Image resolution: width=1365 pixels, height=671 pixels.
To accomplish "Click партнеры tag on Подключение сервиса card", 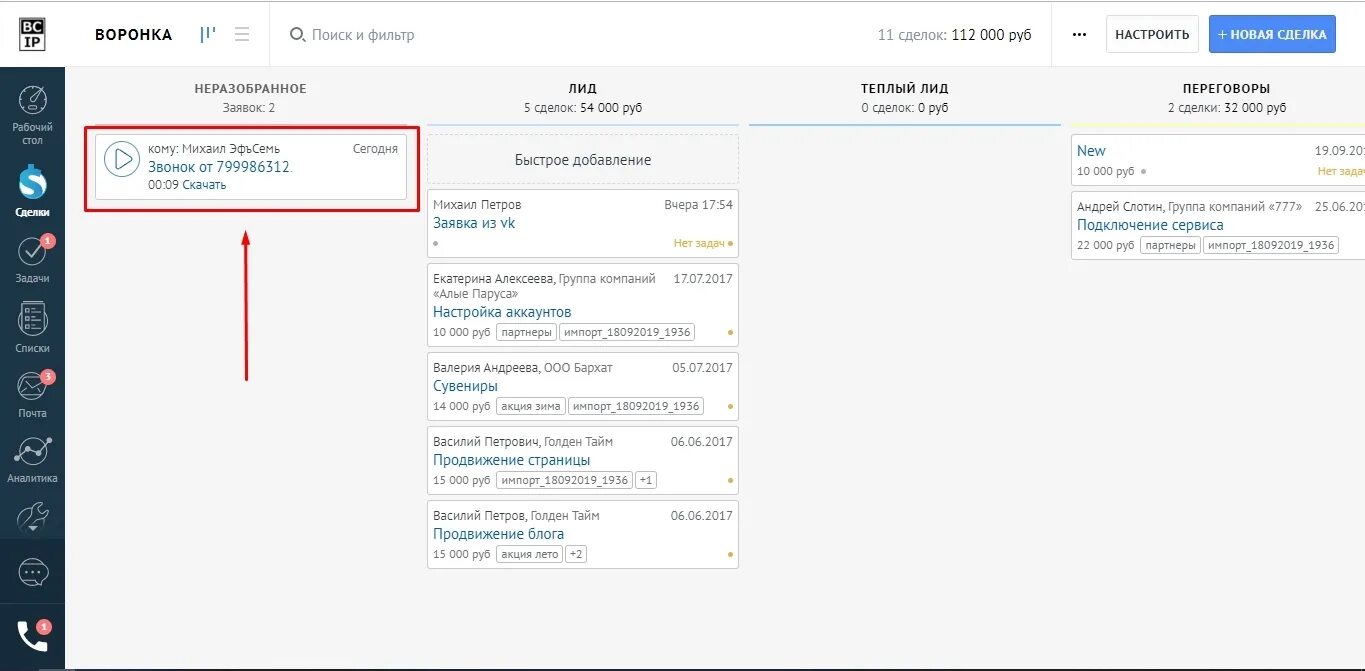I will (x=1170, y=245).
